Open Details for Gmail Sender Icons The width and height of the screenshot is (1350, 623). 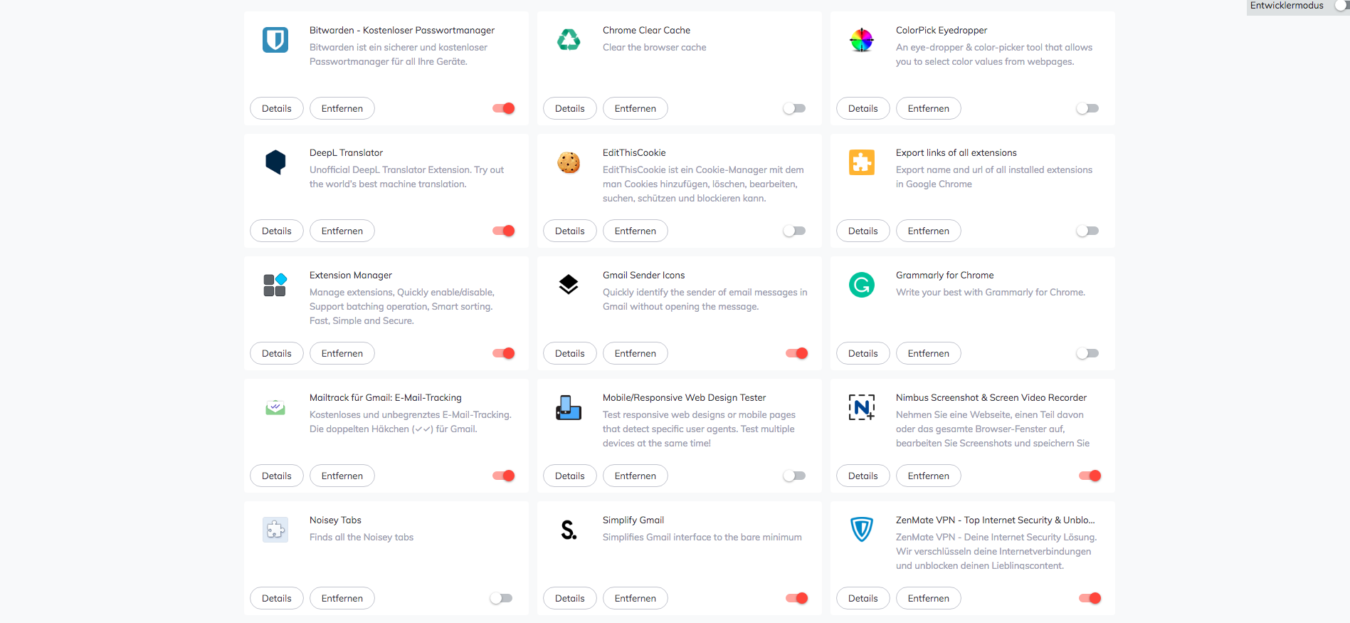pos(570,353)
